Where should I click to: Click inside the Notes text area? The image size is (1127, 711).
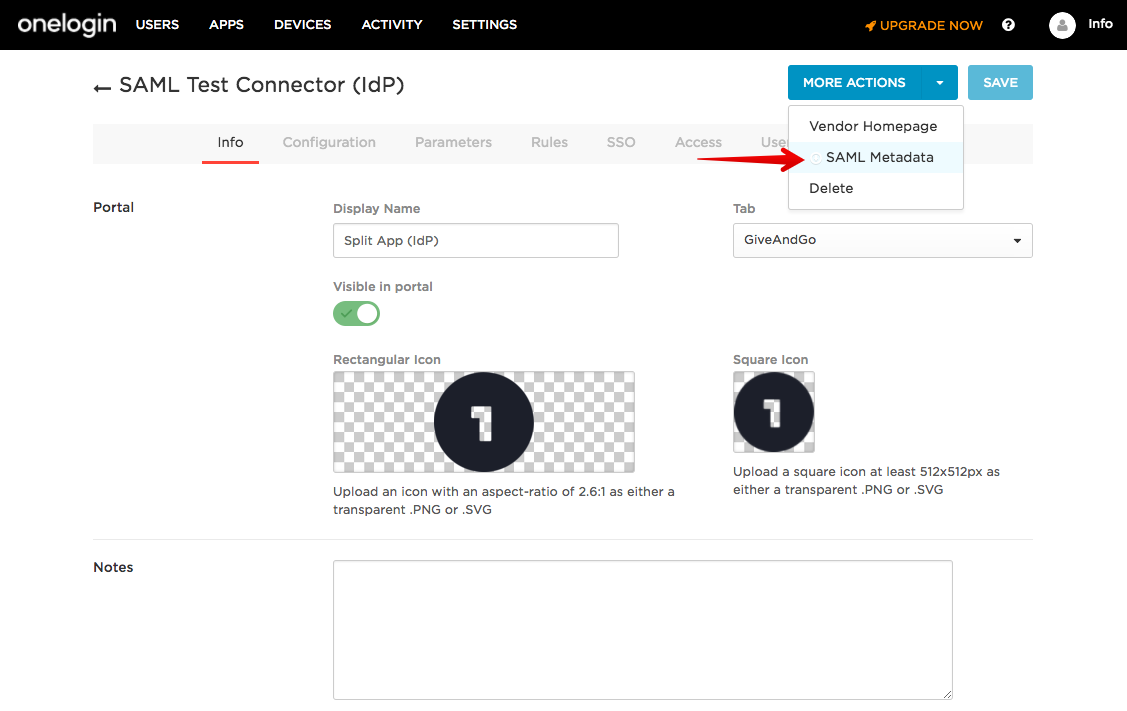(x=642, y=630)
